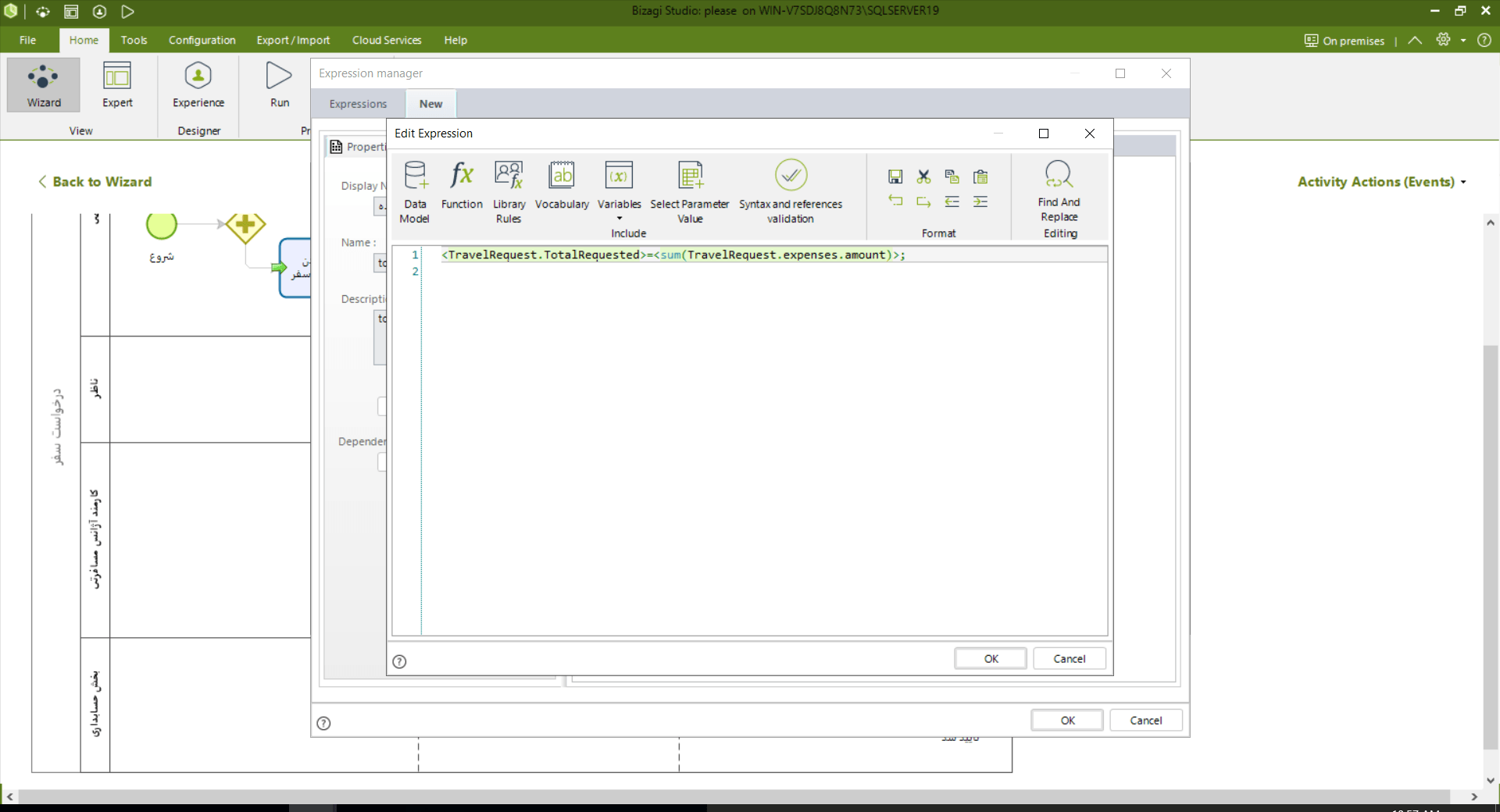Viewport: 1500px width, 812px height.
Task: Select the New tab in Expression manager
Action: tap(430, 104)
